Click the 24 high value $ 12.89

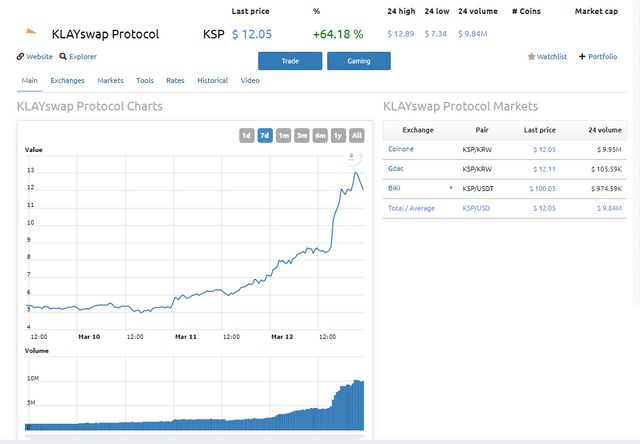point(400,34)
